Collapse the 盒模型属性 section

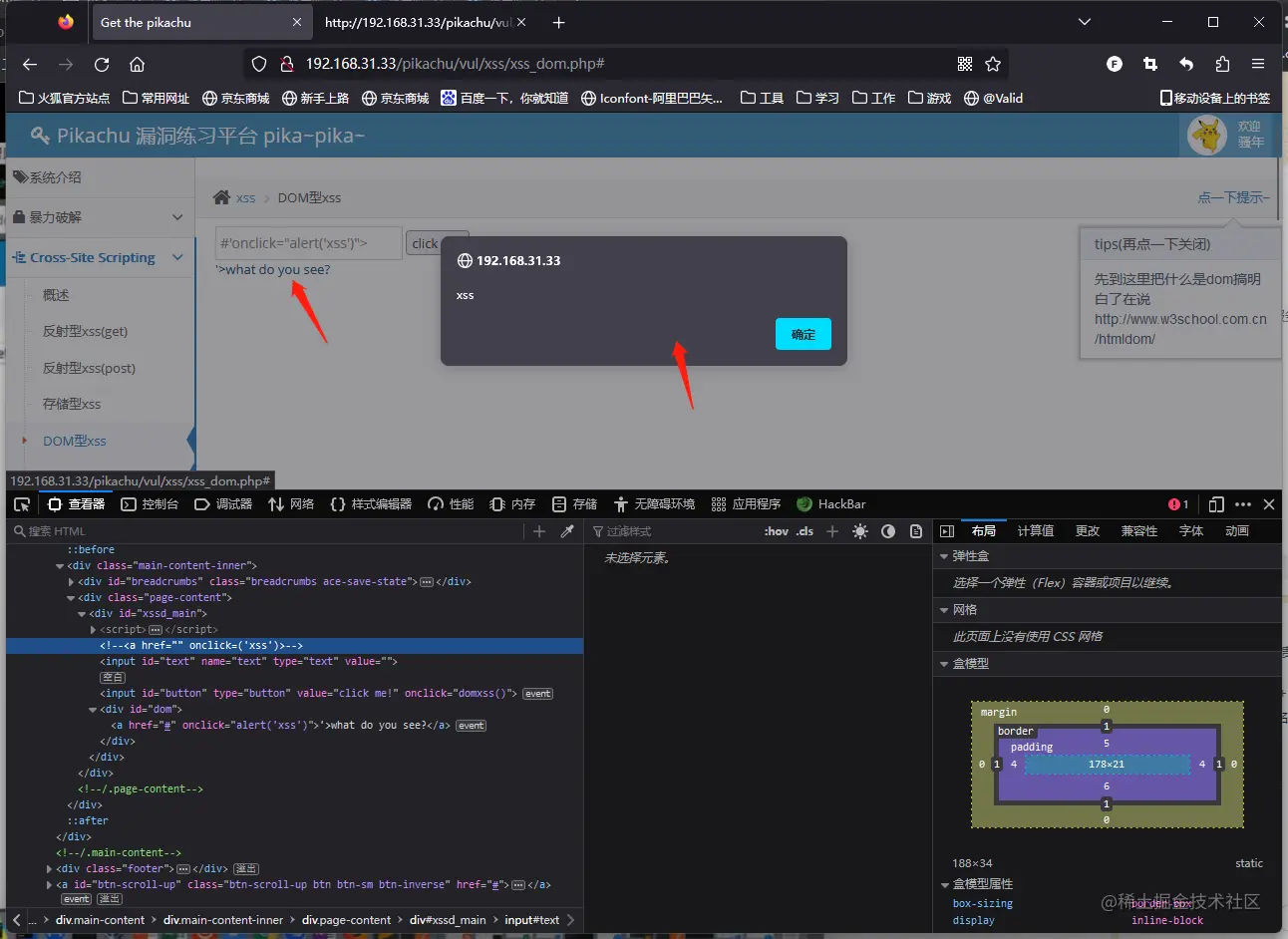[944, 884]
